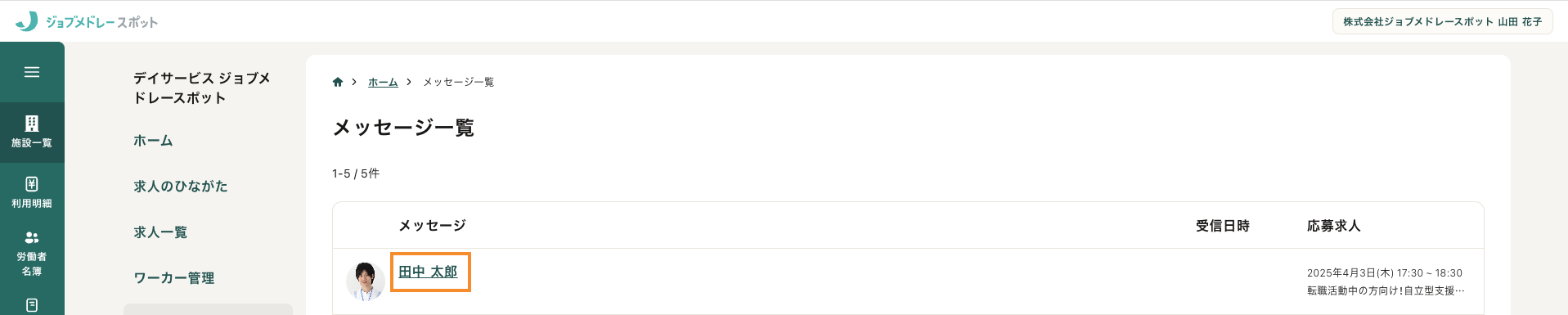
Task: Click the メッセージ column header
Action: point(432,225)
